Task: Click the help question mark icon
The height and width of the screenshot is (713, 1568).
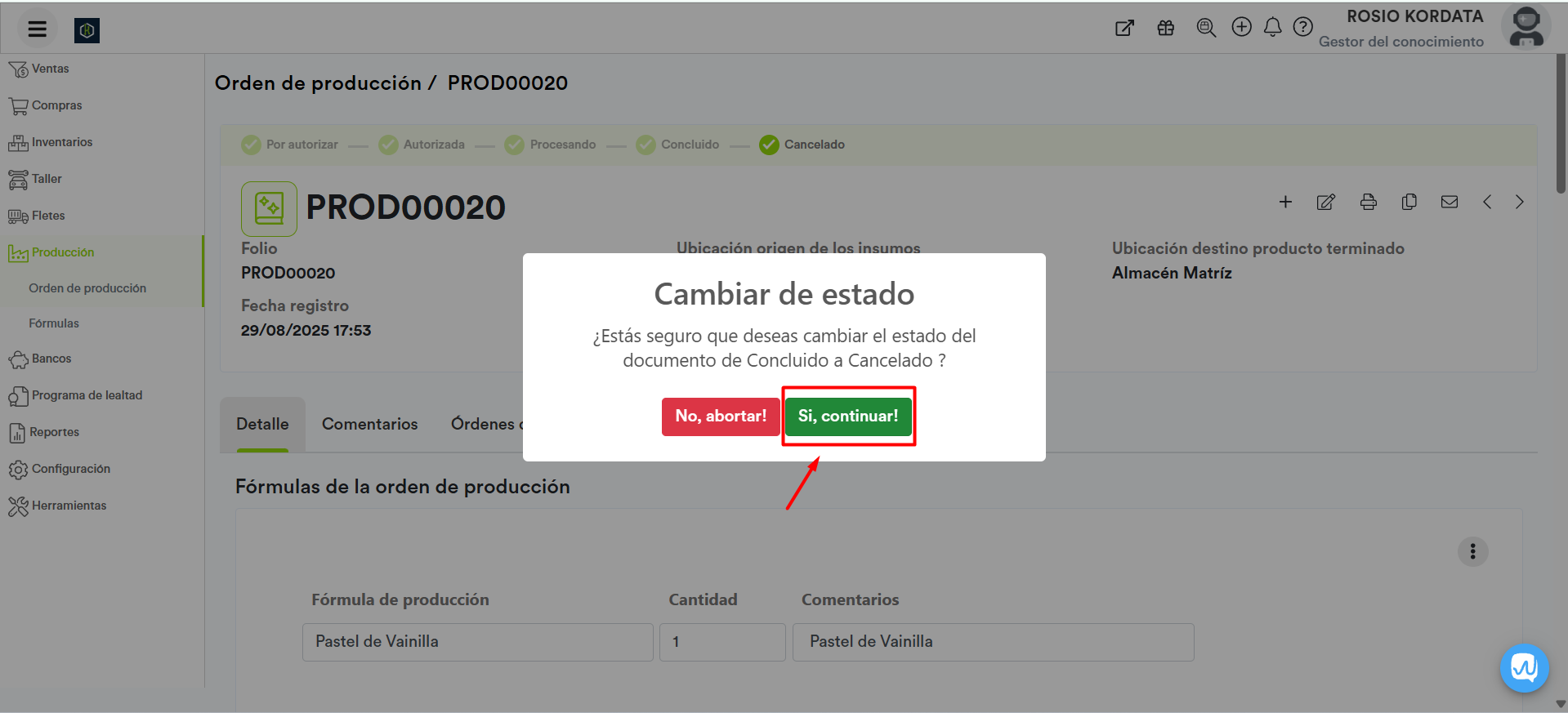Action: click(x=1303, y=28)
